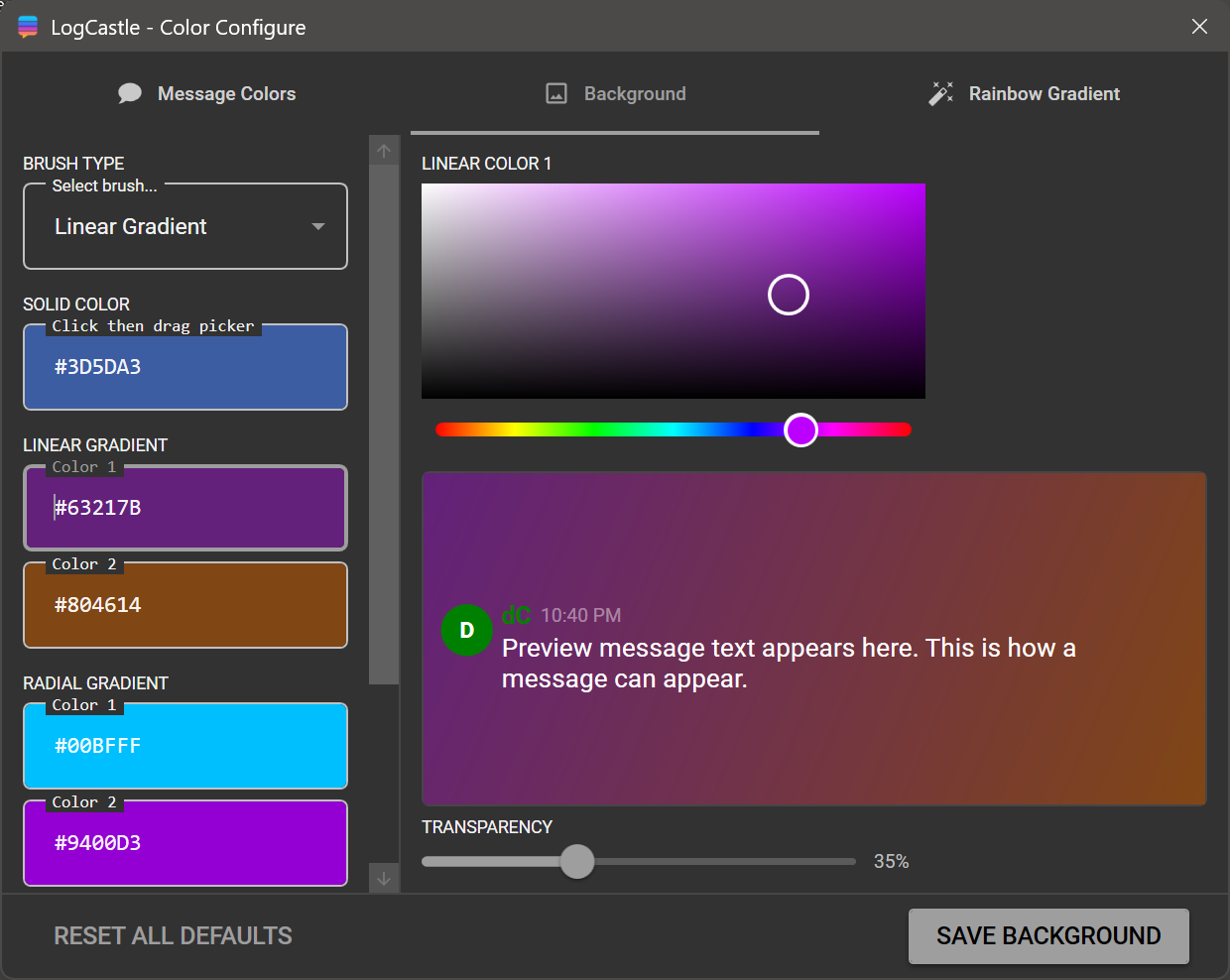
Task: Click the green D avatar in the preview
Action: pyautogui.click(x=466, y=630)
